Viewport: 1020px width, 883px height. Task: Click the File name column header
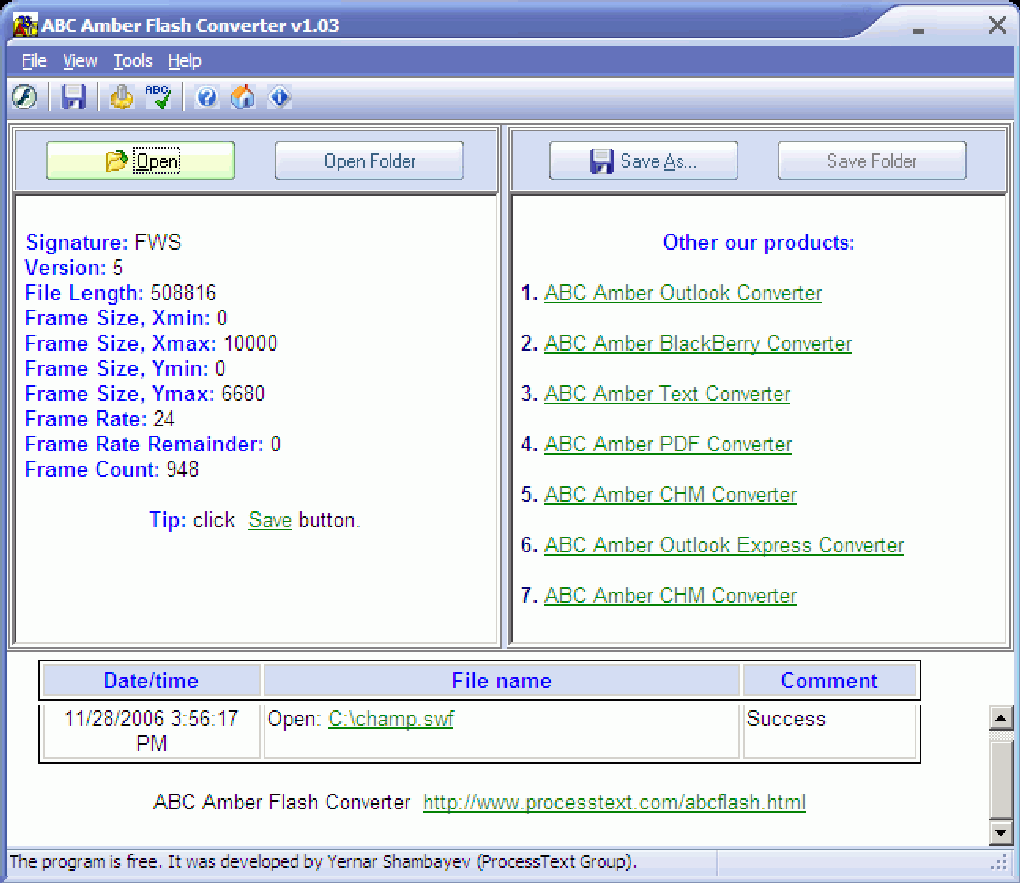(x=502, y=681)
